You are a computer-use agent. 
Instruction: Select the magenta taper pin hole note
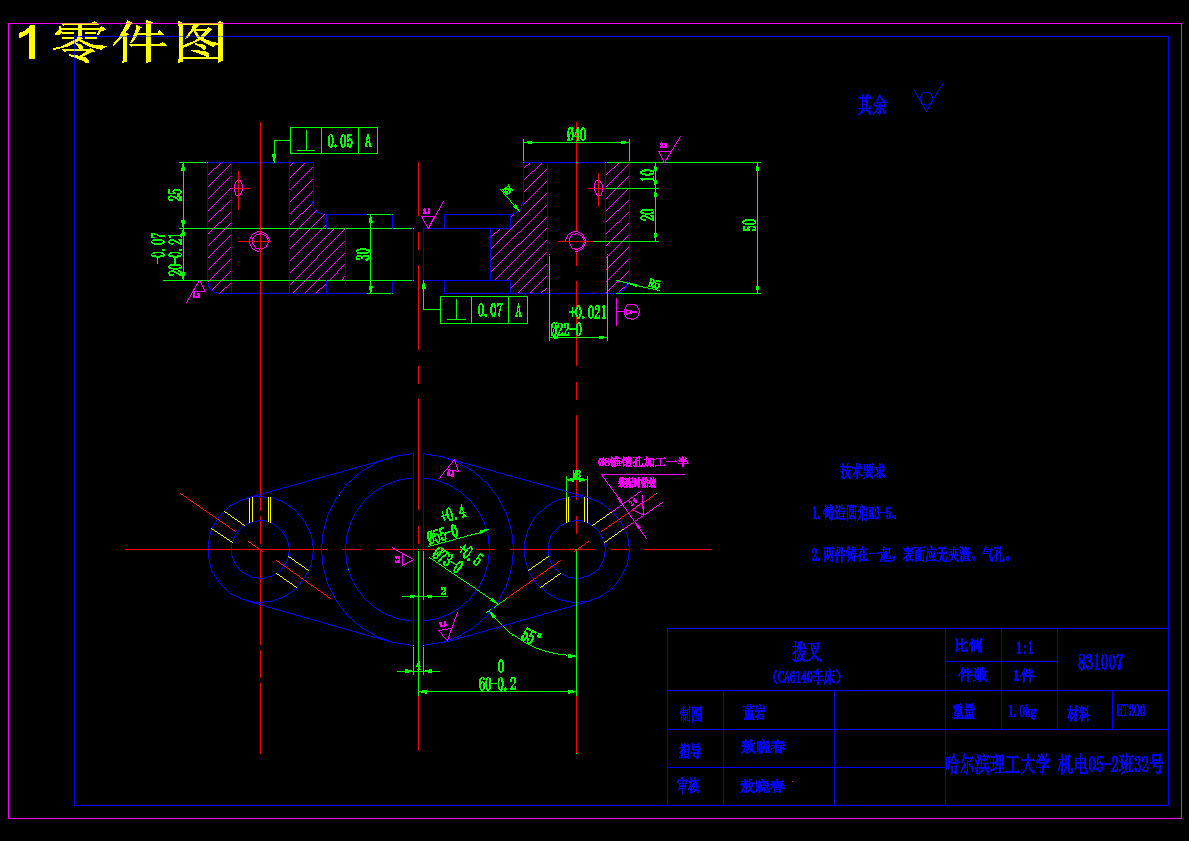pos(642,461)
